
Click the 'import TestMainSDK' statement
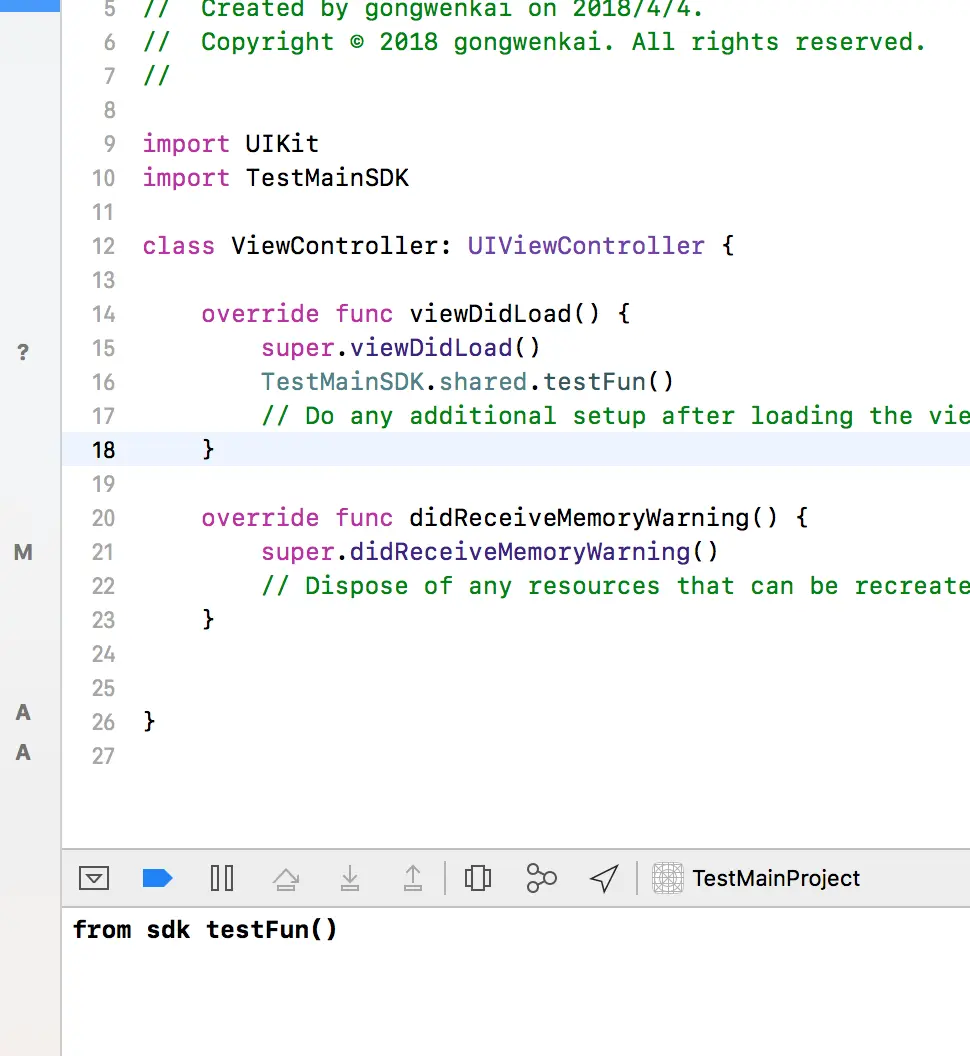coord(276,178)
